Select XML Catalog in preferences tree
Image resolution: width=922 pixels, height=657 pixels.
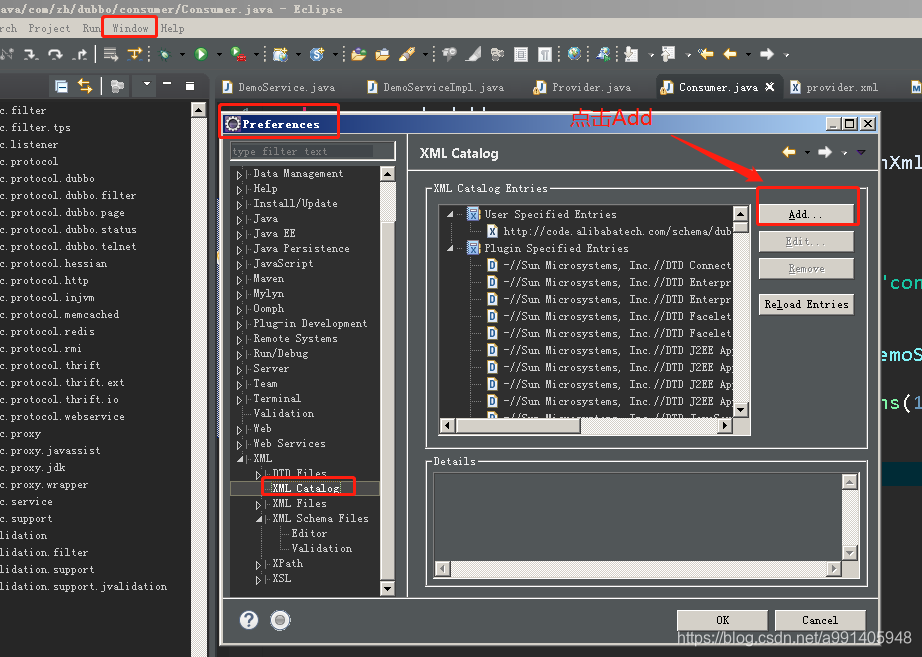click(306, 488)
